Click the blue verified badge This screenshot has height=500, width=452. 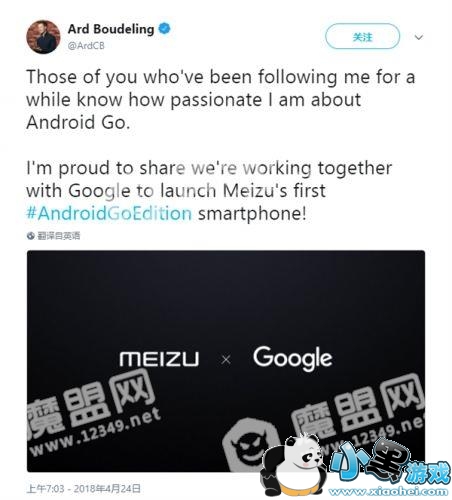click(x=164, y=29)
